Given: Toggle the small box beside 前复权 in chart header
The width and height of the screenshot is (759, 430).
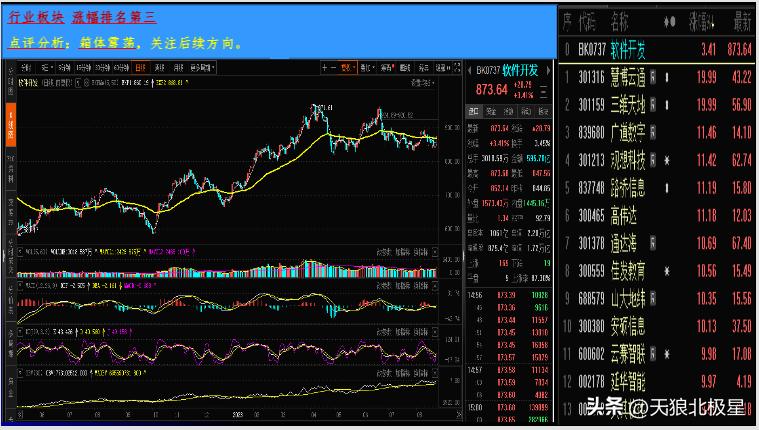Looking at the screenshot, I should click(78, 83).
